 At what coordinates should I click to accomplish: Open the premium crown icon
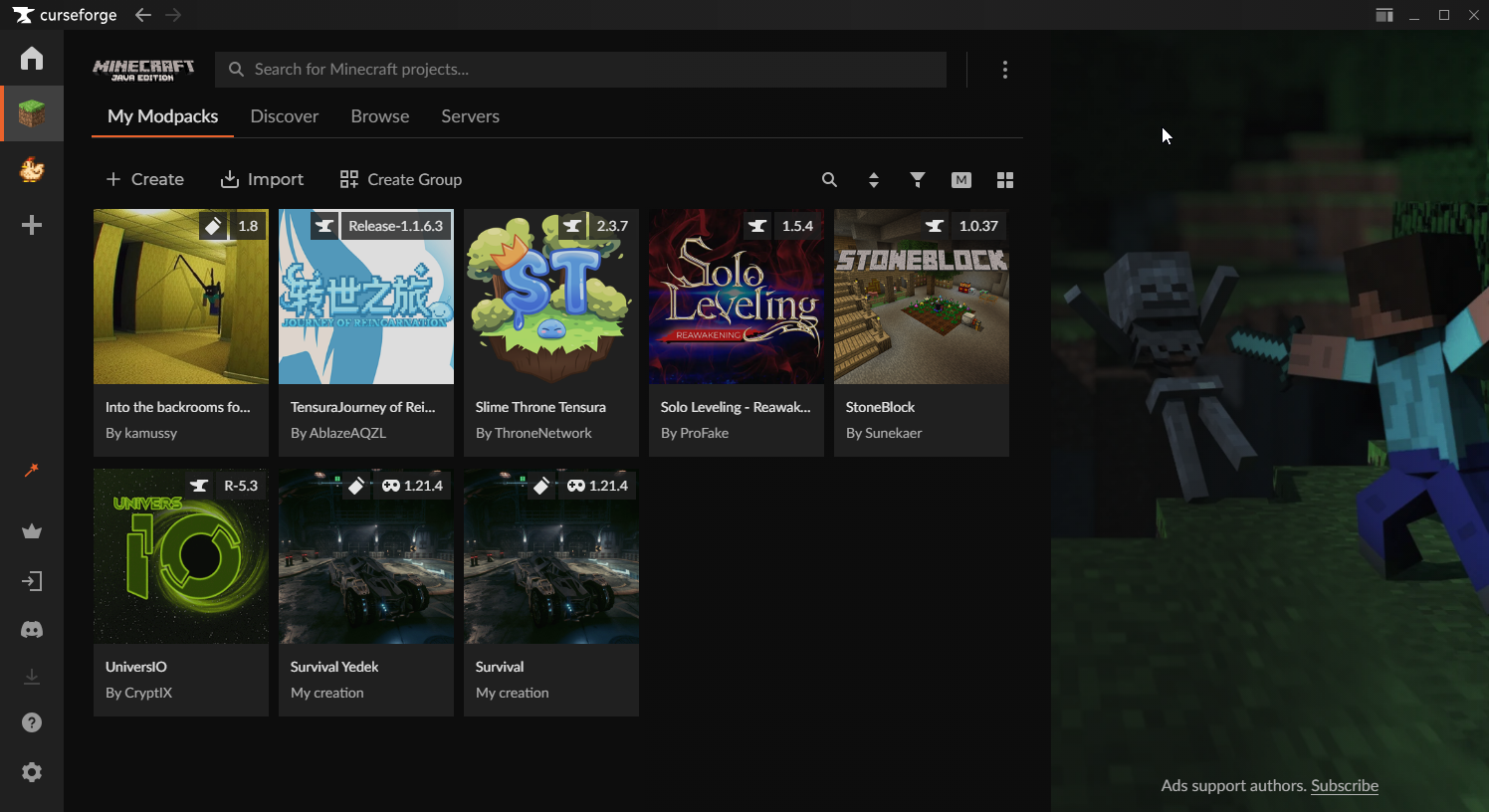(x=32, y=531)
